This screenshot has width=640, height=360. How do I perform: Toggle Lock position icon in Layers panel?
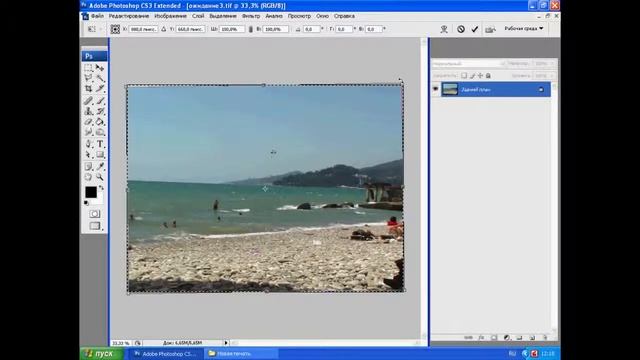[480, 76]
